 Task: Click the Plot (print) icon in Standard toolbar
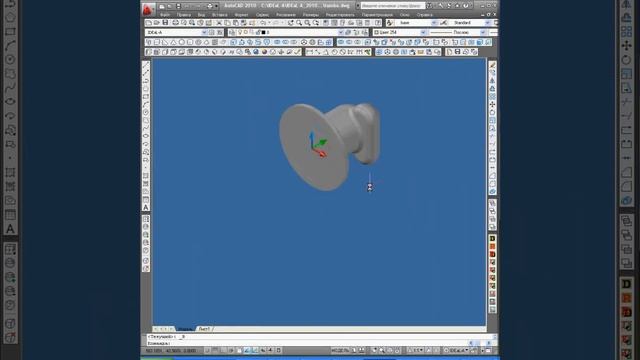pyautogui.click(x=176, y=23)
